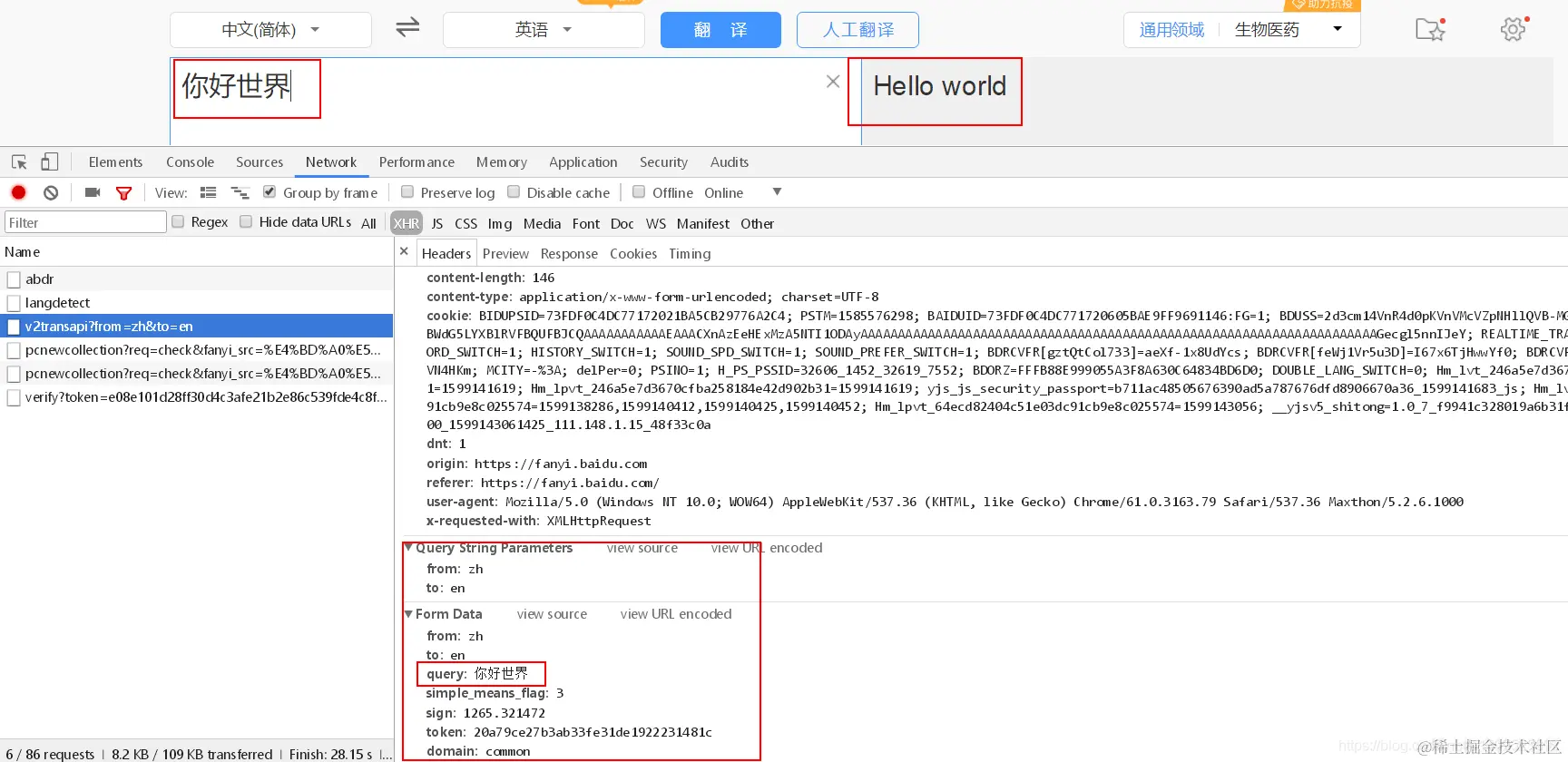
Task: Switch to the Response detail tab
Action: coord(569,254)
